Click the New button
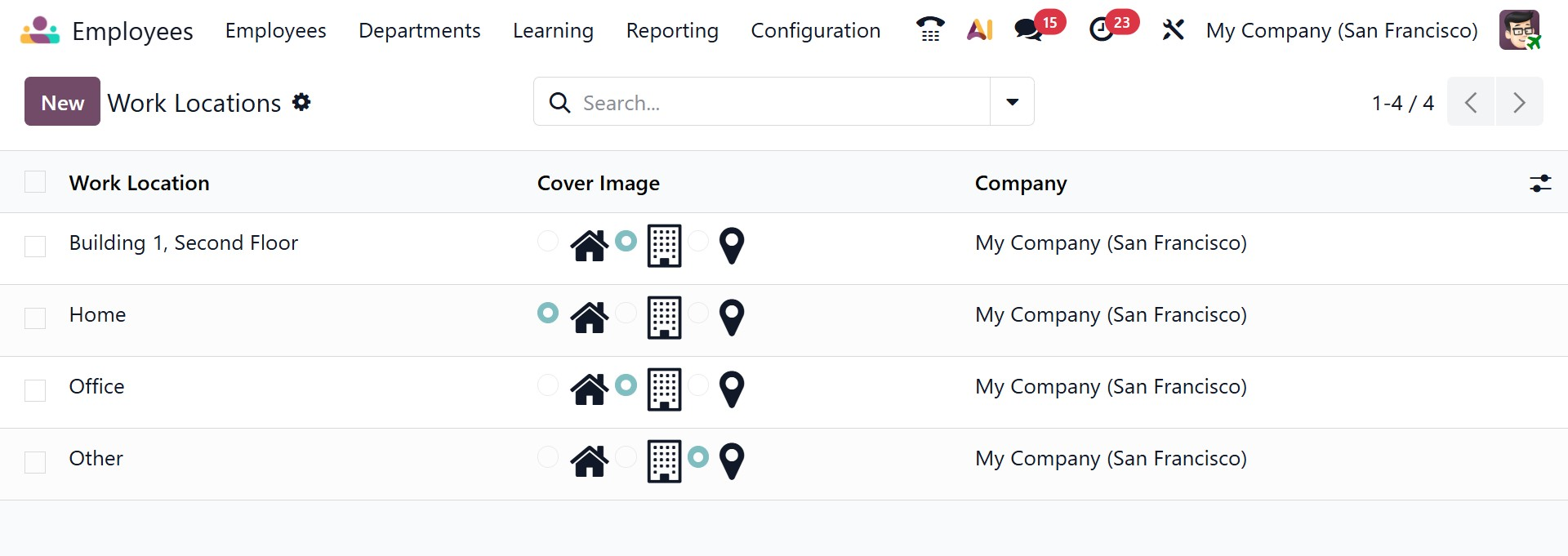 (62, 102)
